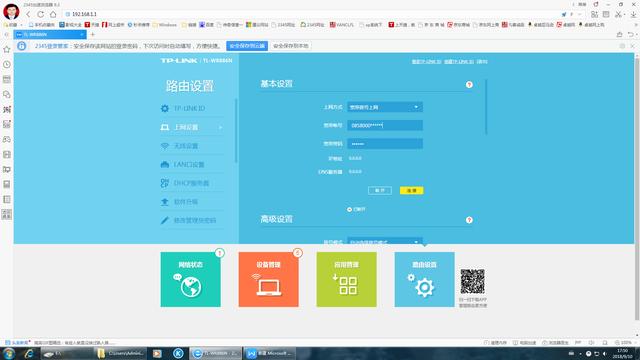
Task: Open the help icon beside 基本设置
Action: [469, 84]
